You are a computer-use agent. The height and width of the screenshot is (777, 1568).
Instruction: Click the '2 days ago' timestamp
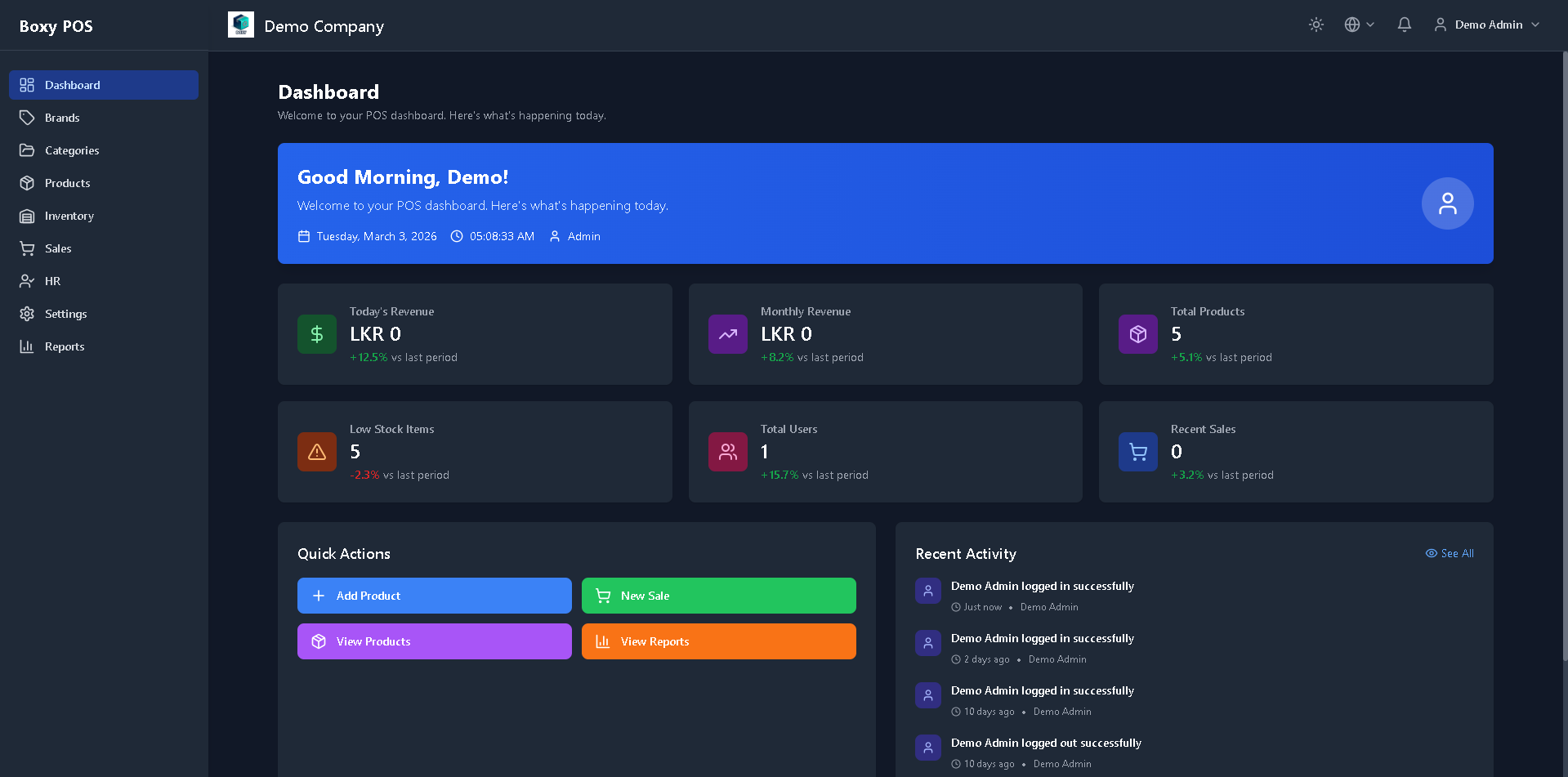click(986, 659)
